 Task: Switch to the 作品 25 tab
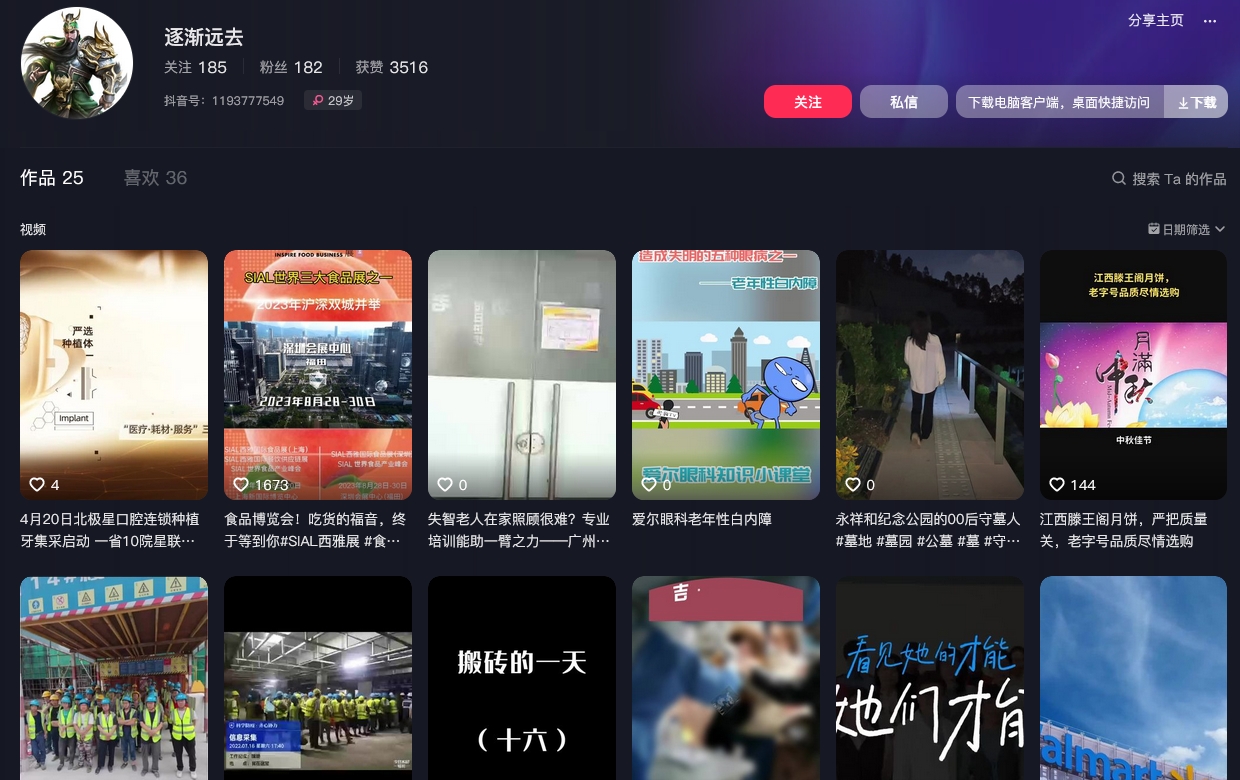click(x=52, y=178)
